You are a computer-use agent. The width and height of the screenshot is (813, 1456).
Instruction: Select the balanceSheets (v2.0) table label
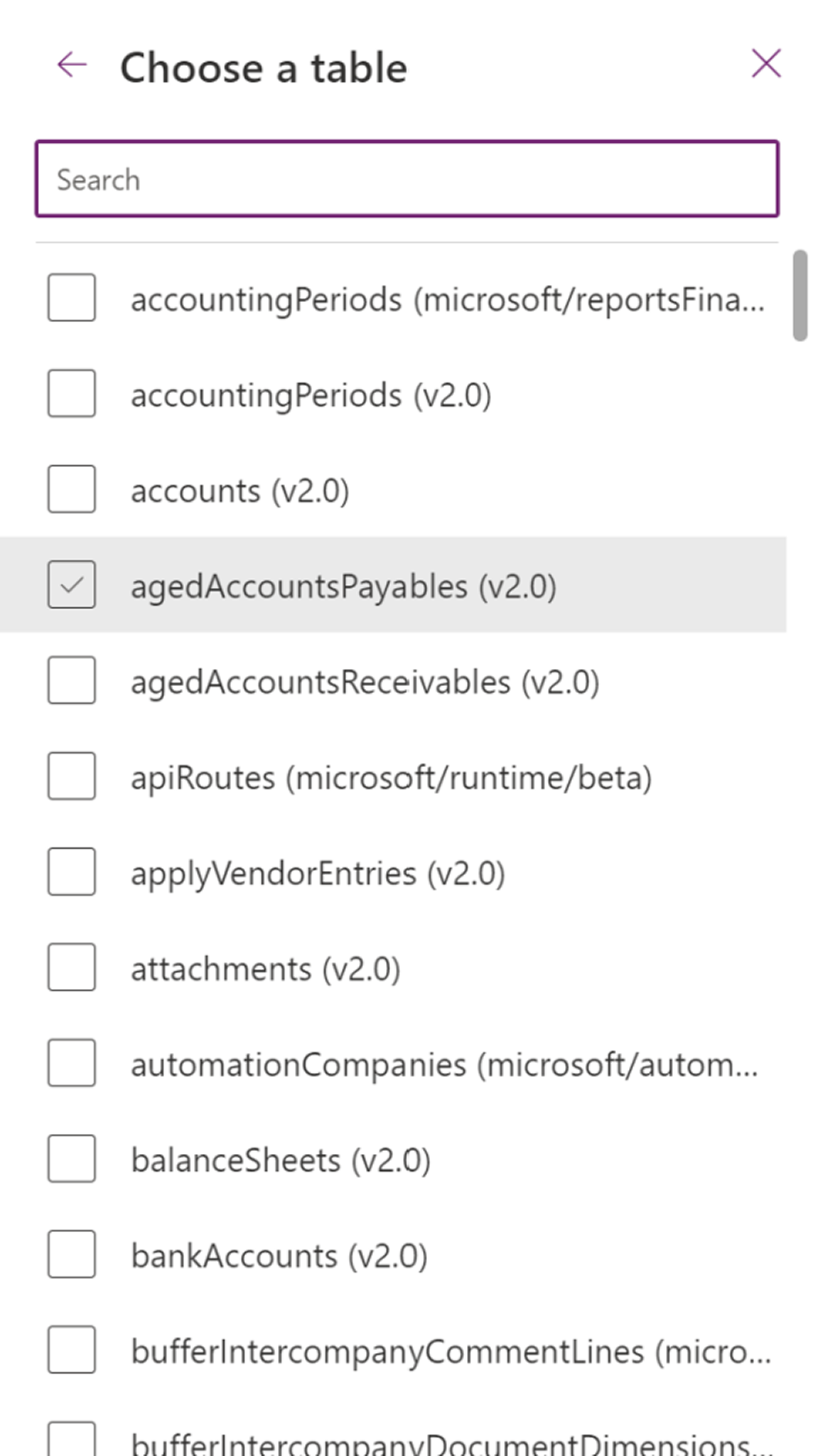coord(281,1160)
